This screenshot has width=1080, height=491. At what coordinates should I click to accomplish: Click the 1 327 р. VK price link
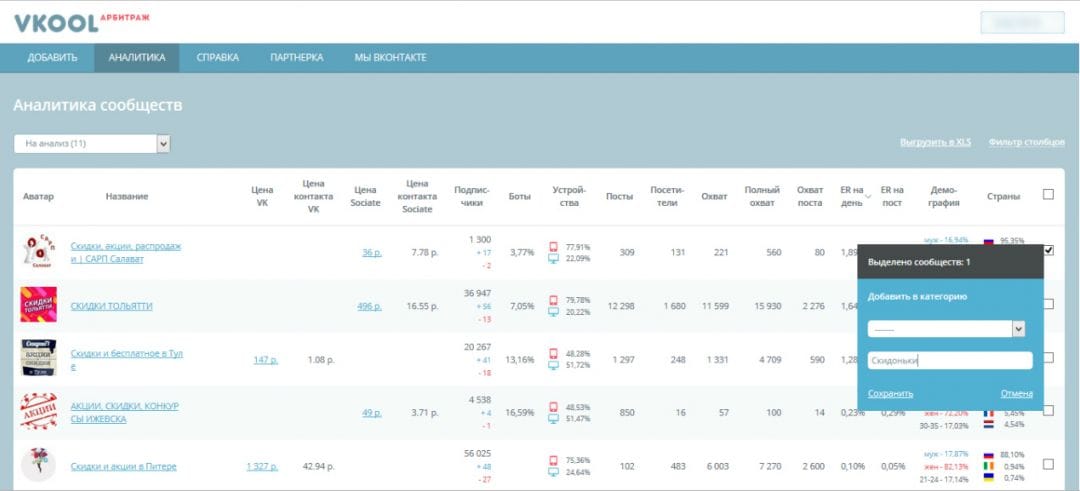[x=262, y=466]
